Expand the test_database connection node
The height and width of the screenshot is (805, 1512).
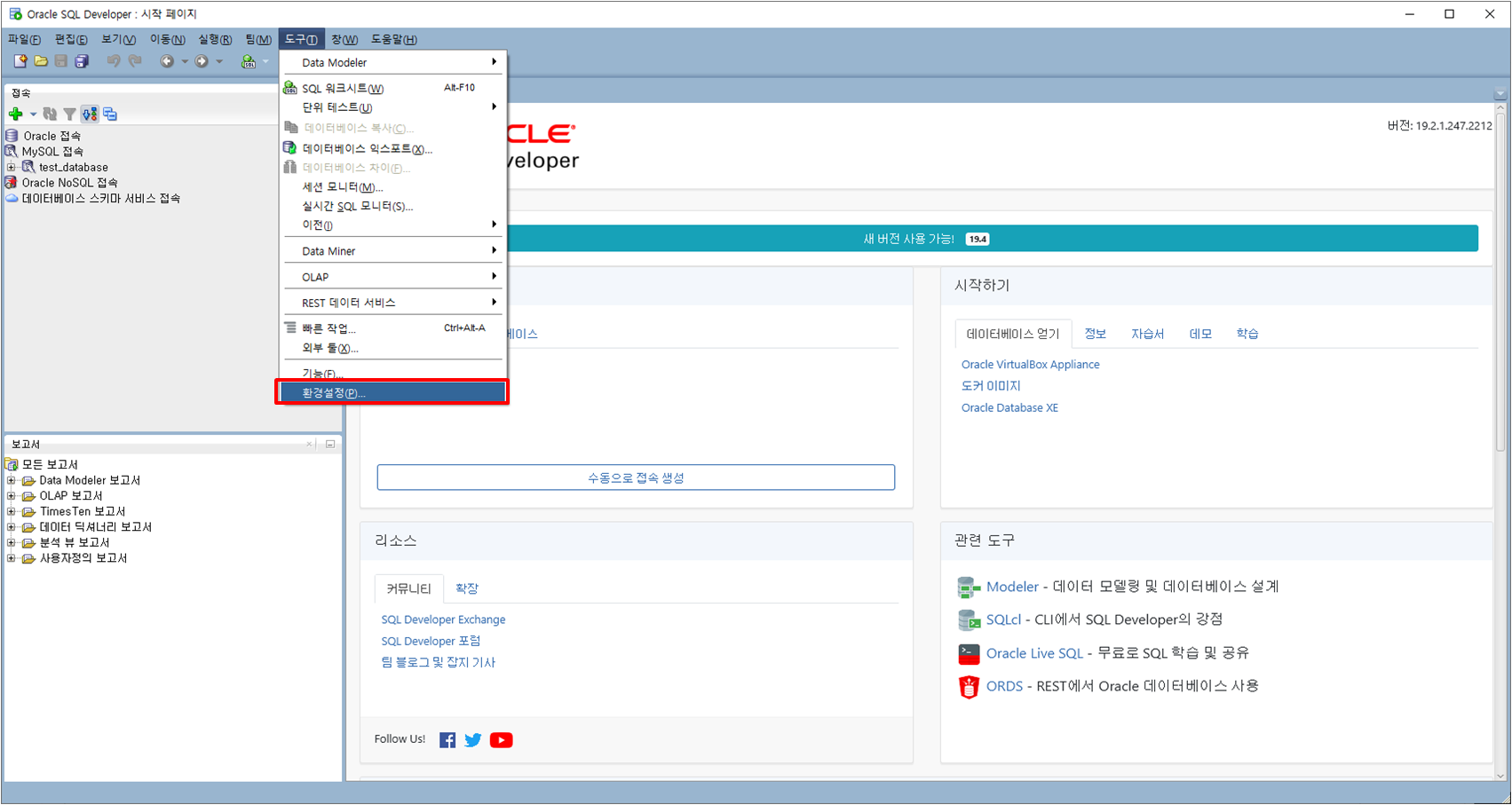coord(11,167)
